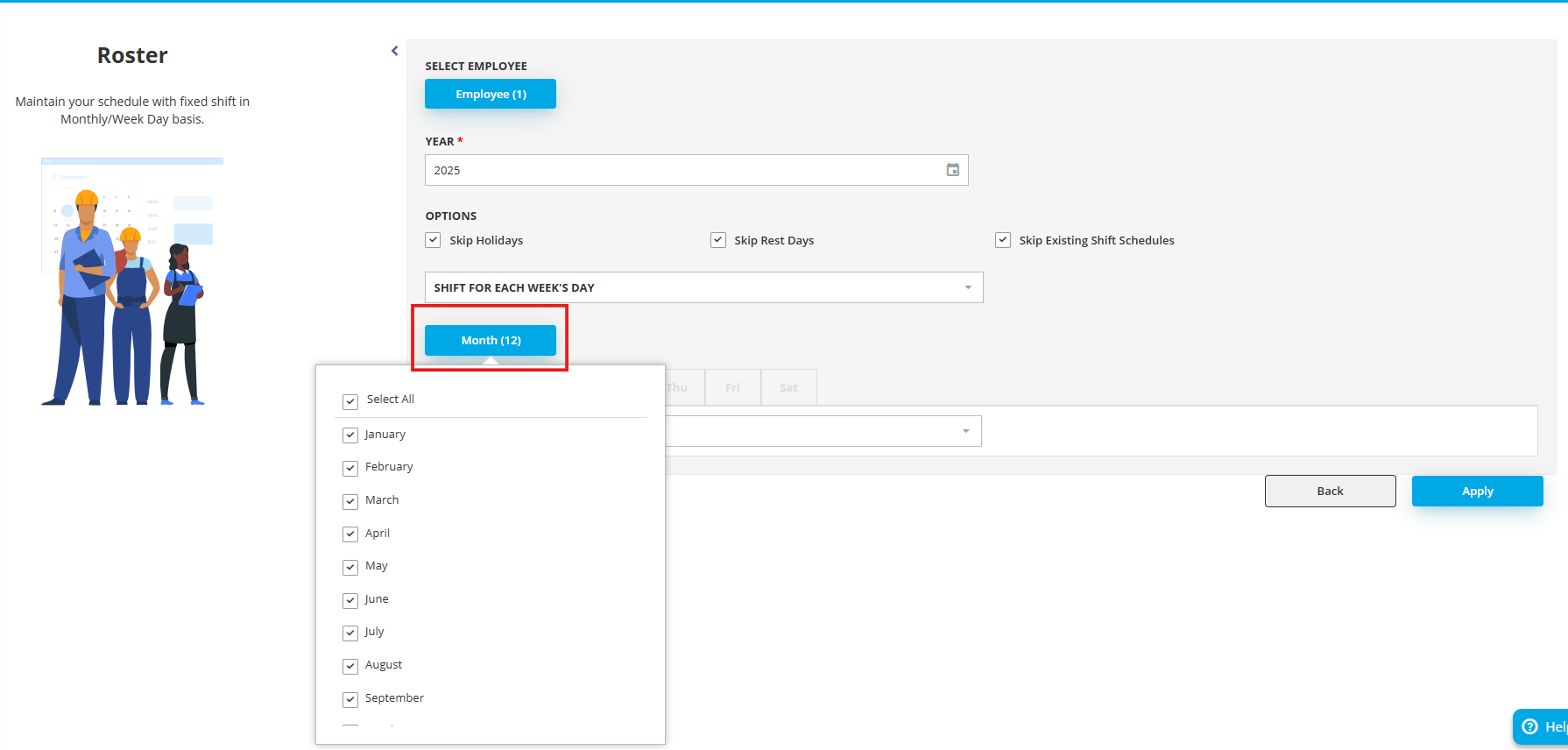Switch to the Fri day tab
The width and height of the screenshot is (1568, 750).
(732, 387)
